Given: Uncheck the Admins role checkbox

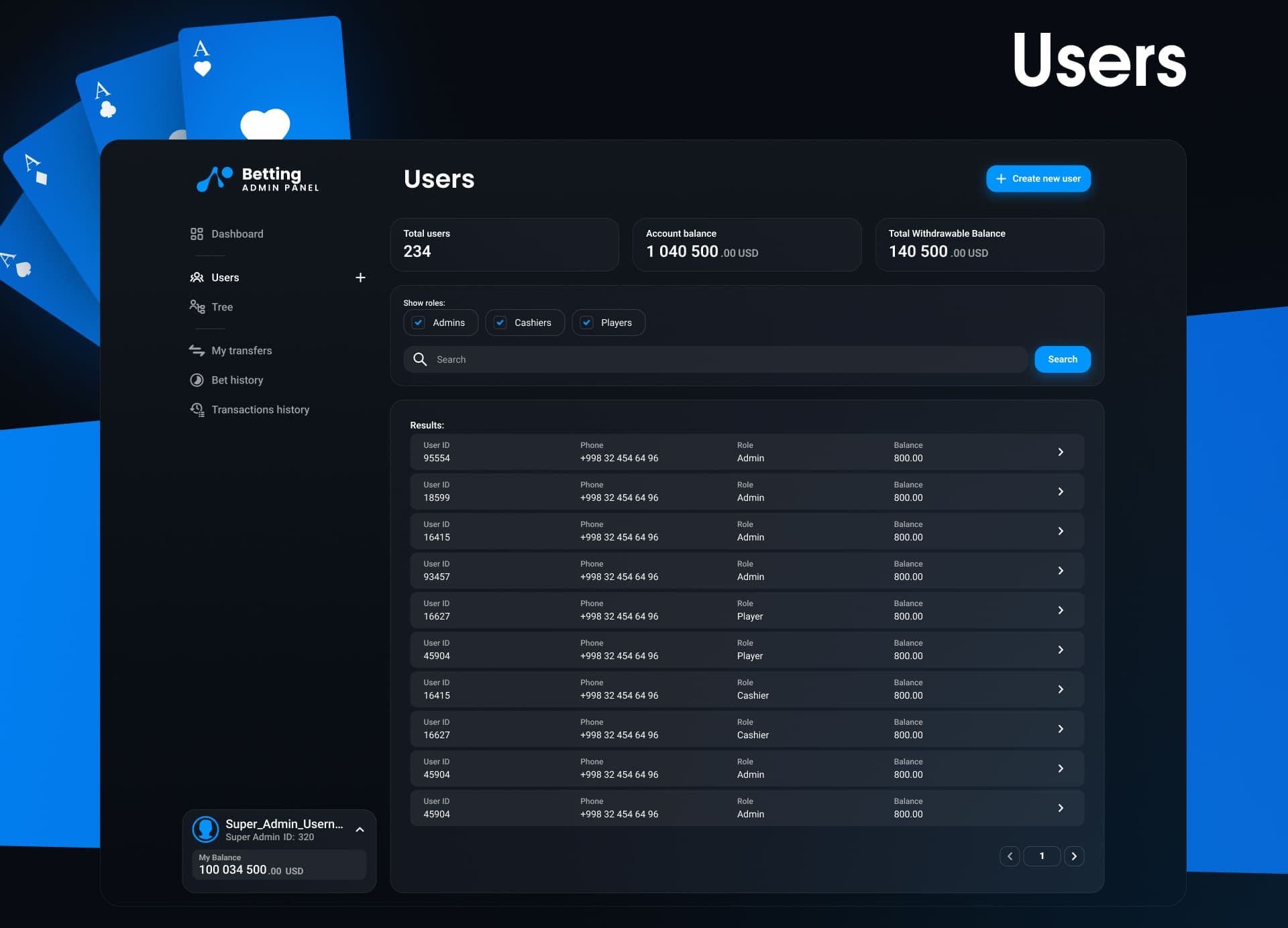Looking at the screenshot, I should pyautogui.click(x=419, y=323).
